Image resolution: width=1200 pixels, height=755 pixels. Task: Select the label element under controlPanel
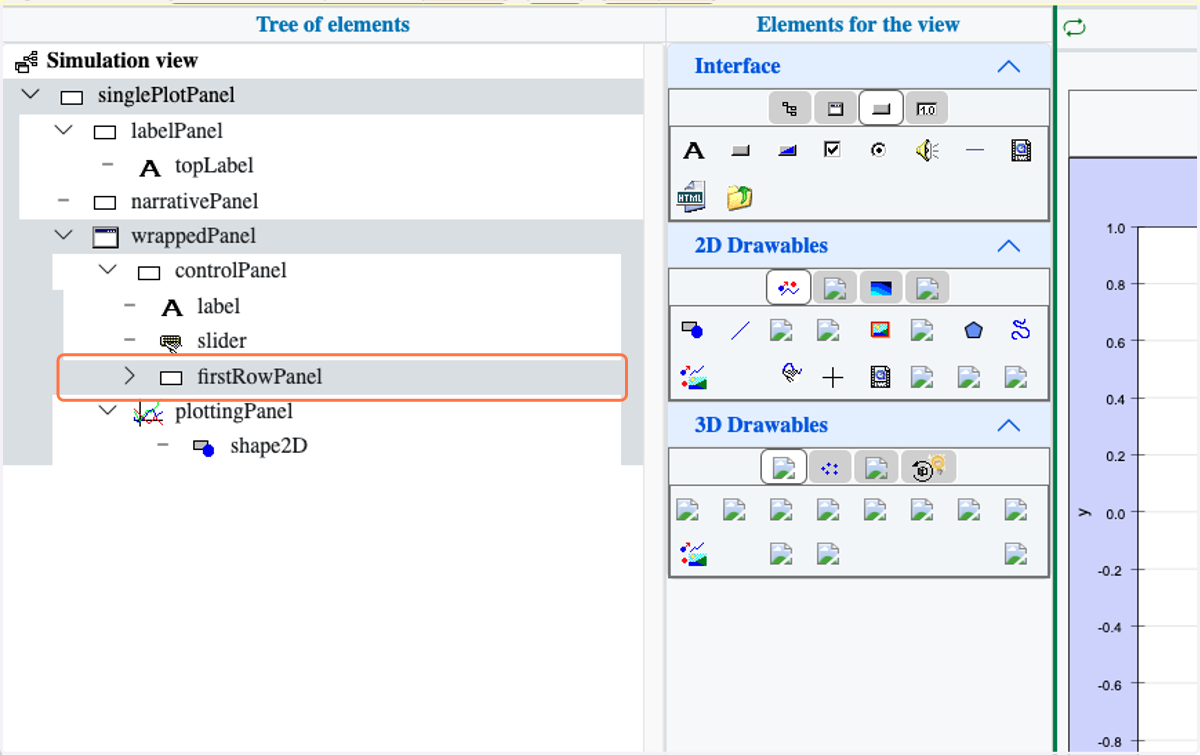(219, 306)
